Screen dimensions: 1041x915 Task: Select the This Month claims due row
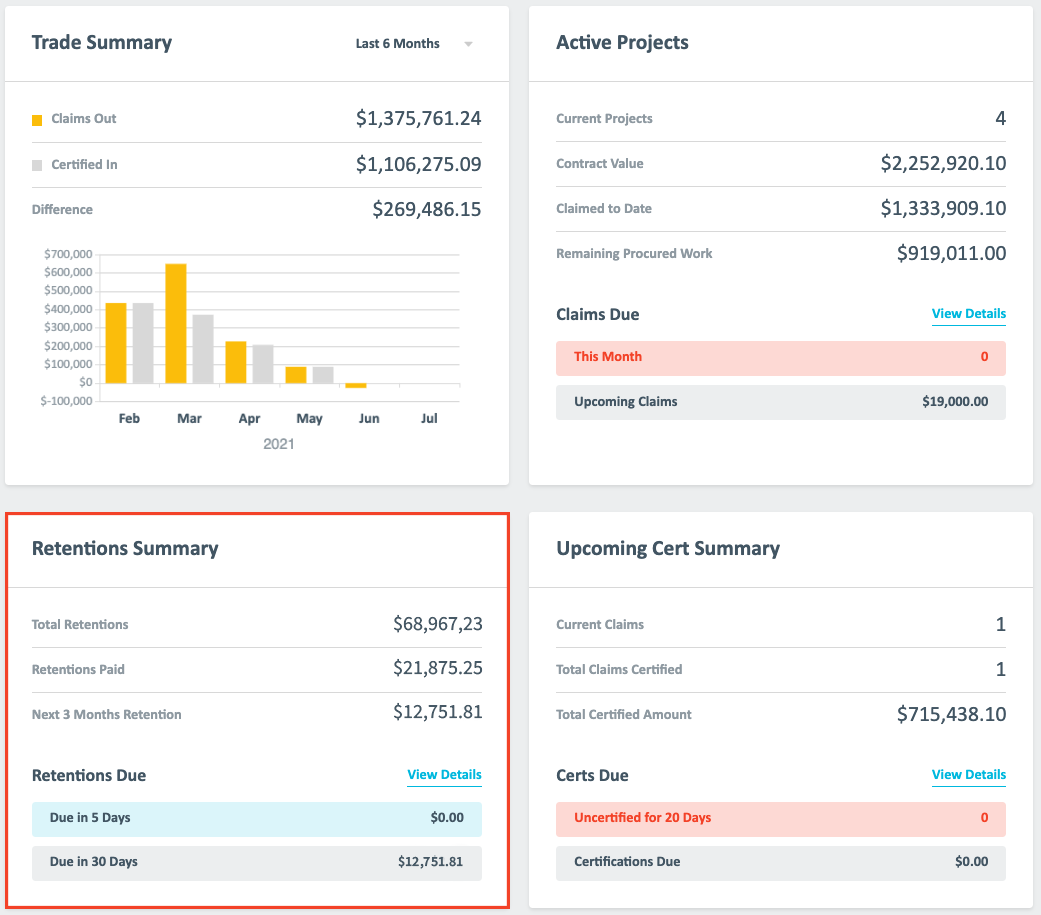781,358
